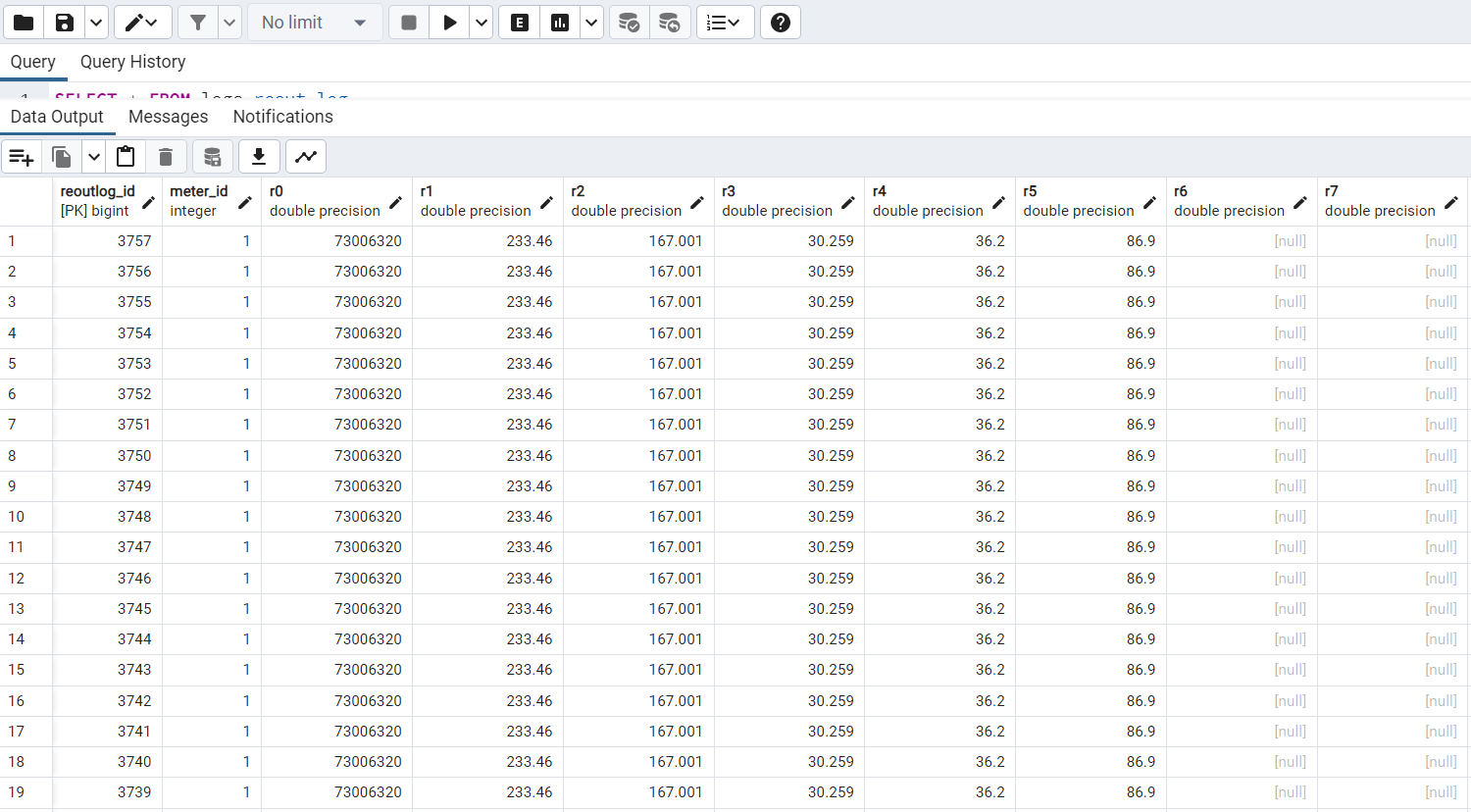The width and height of the screenshot is (1471, 812).
Task: Open the Graph Visualiser
Action: (306, 157)
